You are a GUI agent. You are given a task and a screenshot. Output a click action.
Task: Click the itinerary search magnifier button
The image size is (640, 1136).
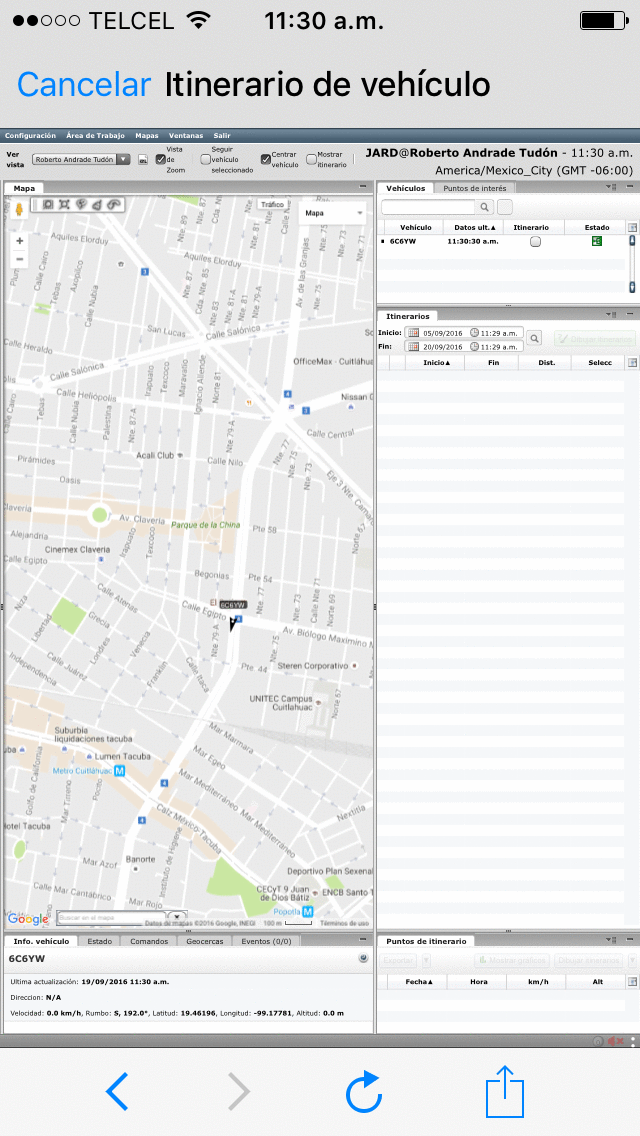click(533, 338)
